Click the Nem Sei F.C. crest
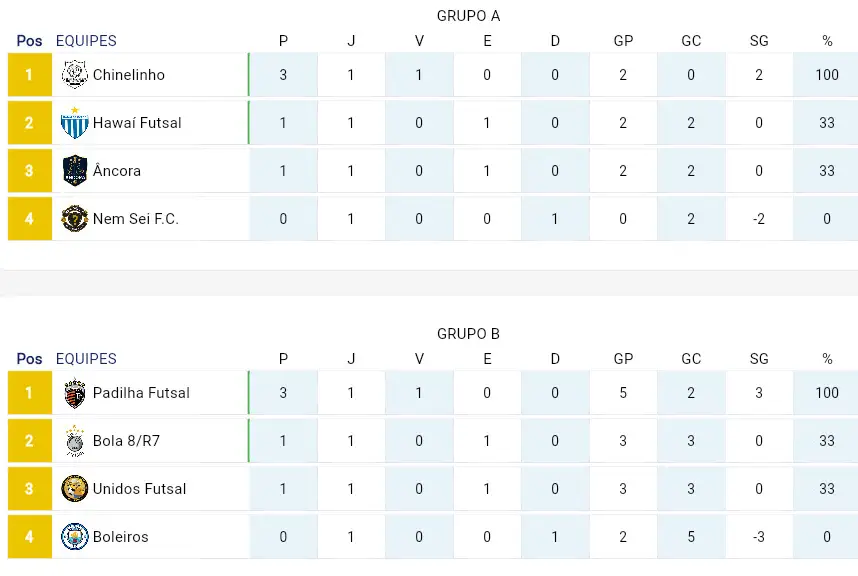This screenshot has width=858, height=576. tap(75, 219)
